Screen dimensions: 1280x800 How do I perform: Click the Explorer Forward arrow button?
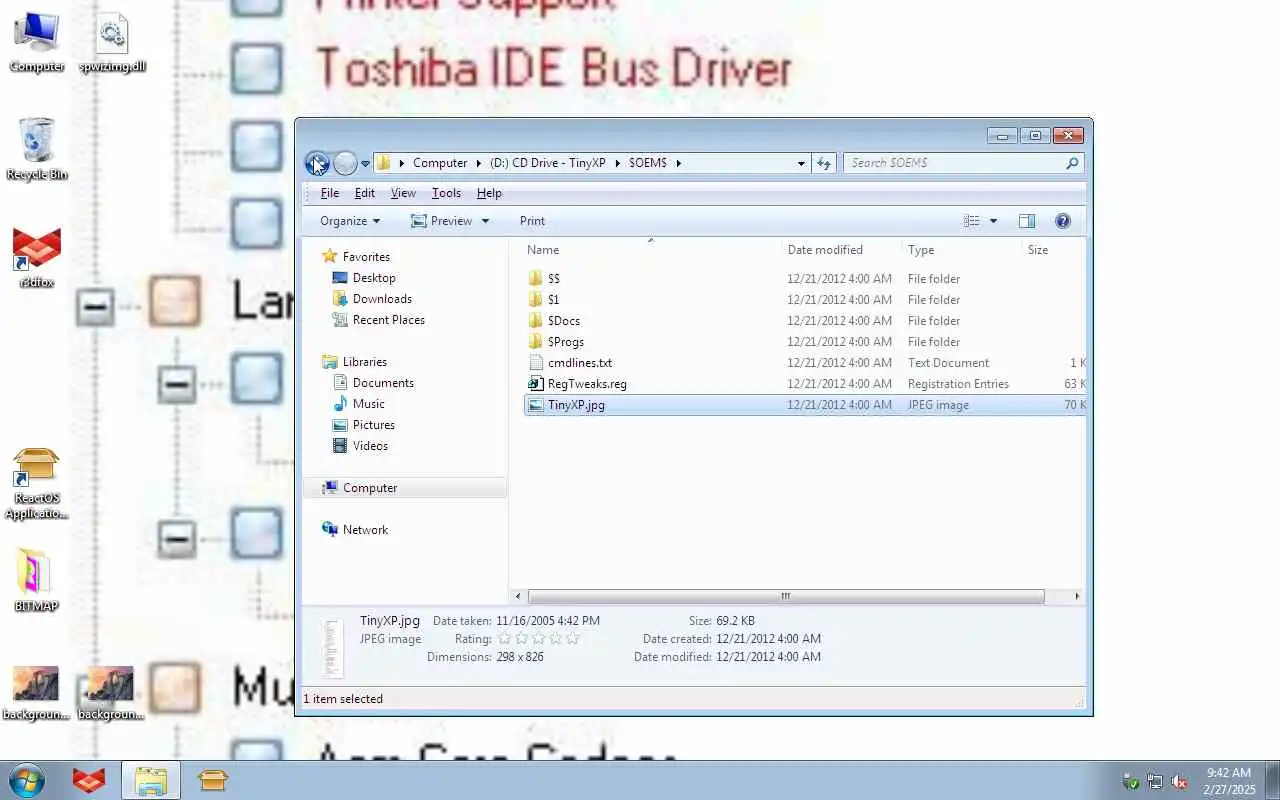(x=345, y=163)
